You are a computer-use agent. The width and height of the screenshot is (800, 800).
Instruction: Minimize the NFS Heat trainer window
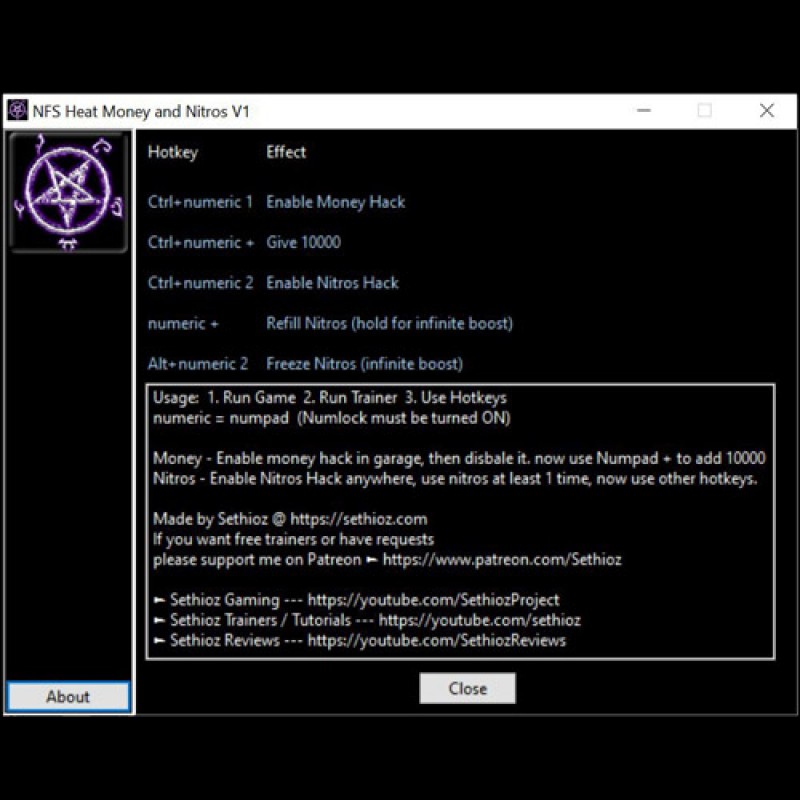point(644,111)
